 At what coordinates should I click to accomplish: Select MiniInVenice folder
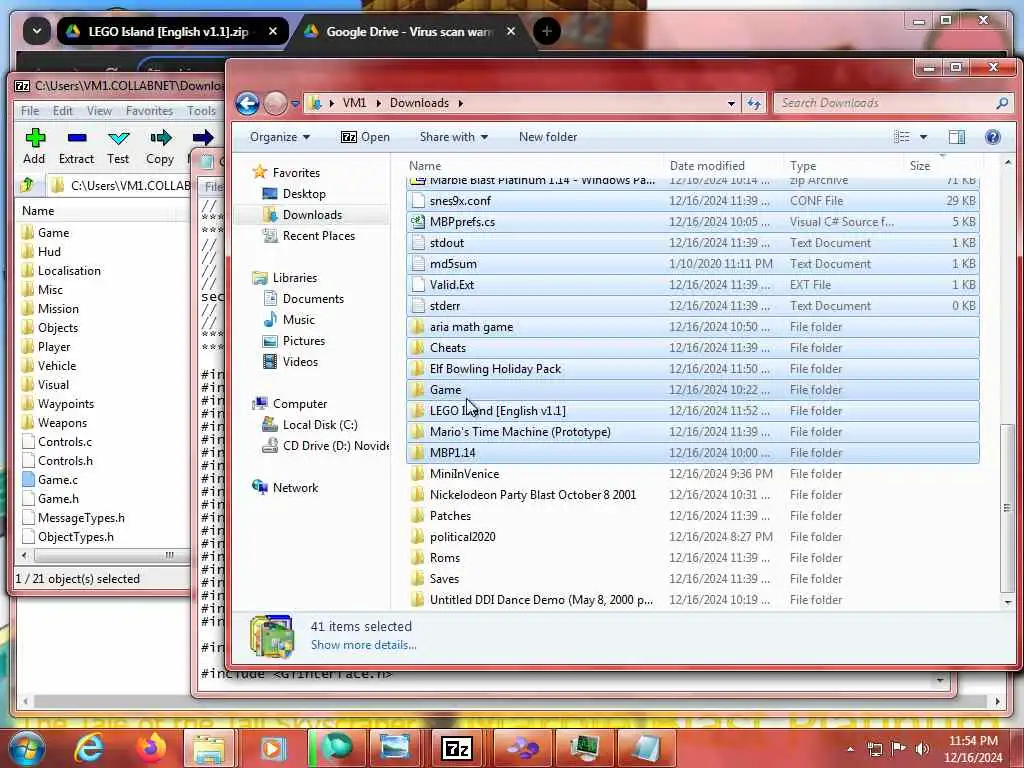coord(464,474)
